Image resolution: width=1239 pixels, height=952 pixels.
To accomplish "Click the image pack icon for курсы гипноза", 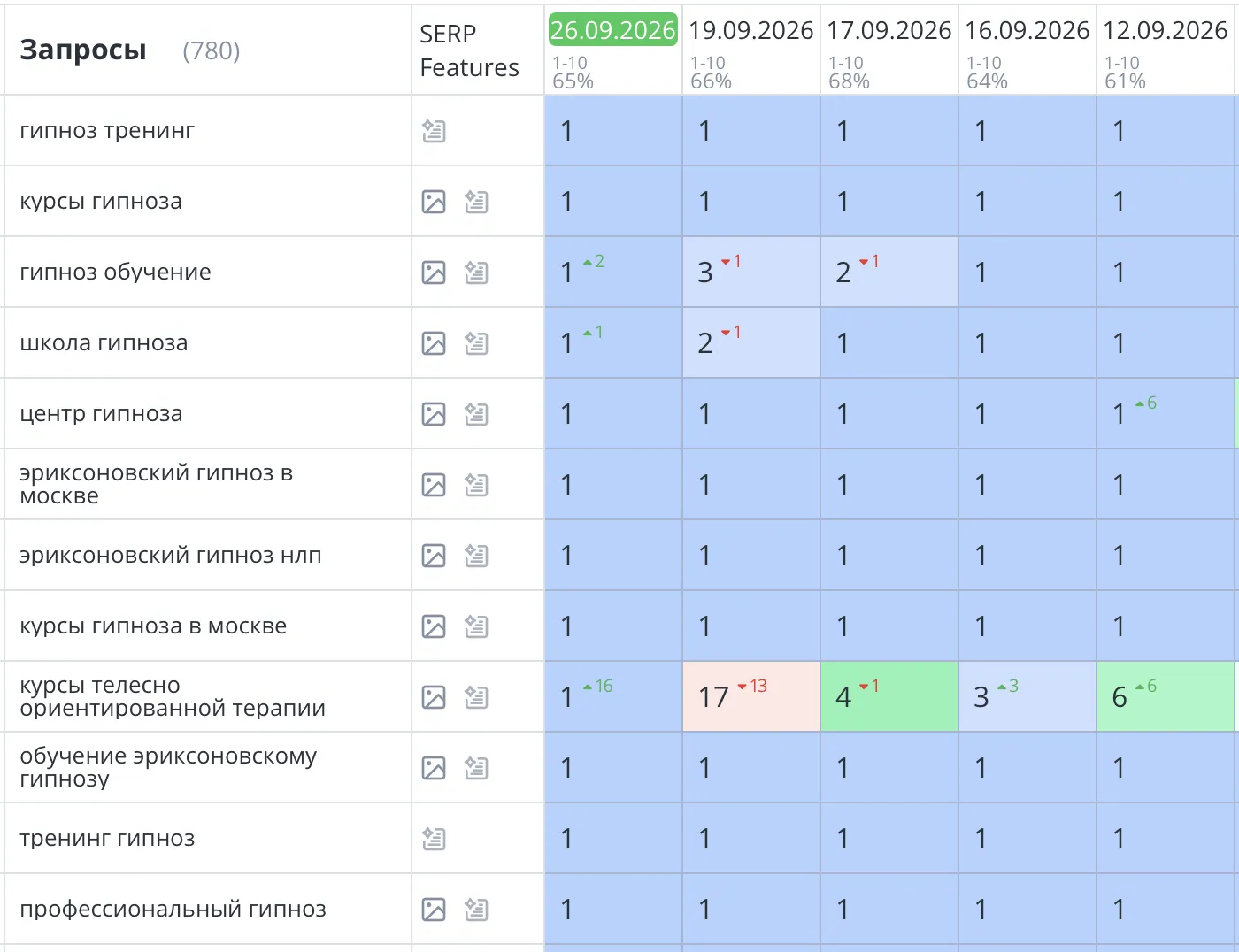I will [434, 202].
